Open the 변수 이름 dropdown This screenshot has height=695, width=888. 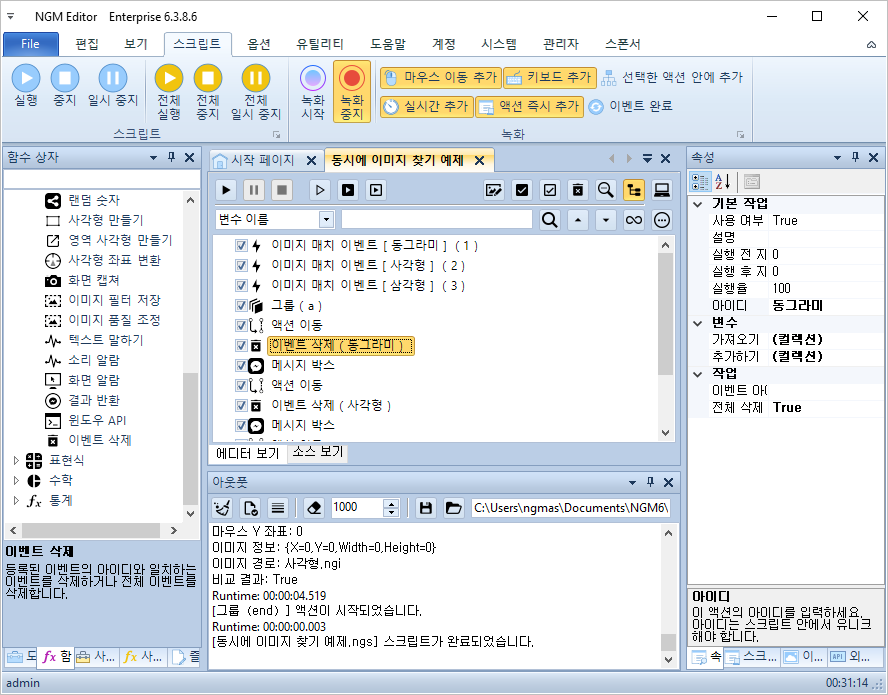326,219
